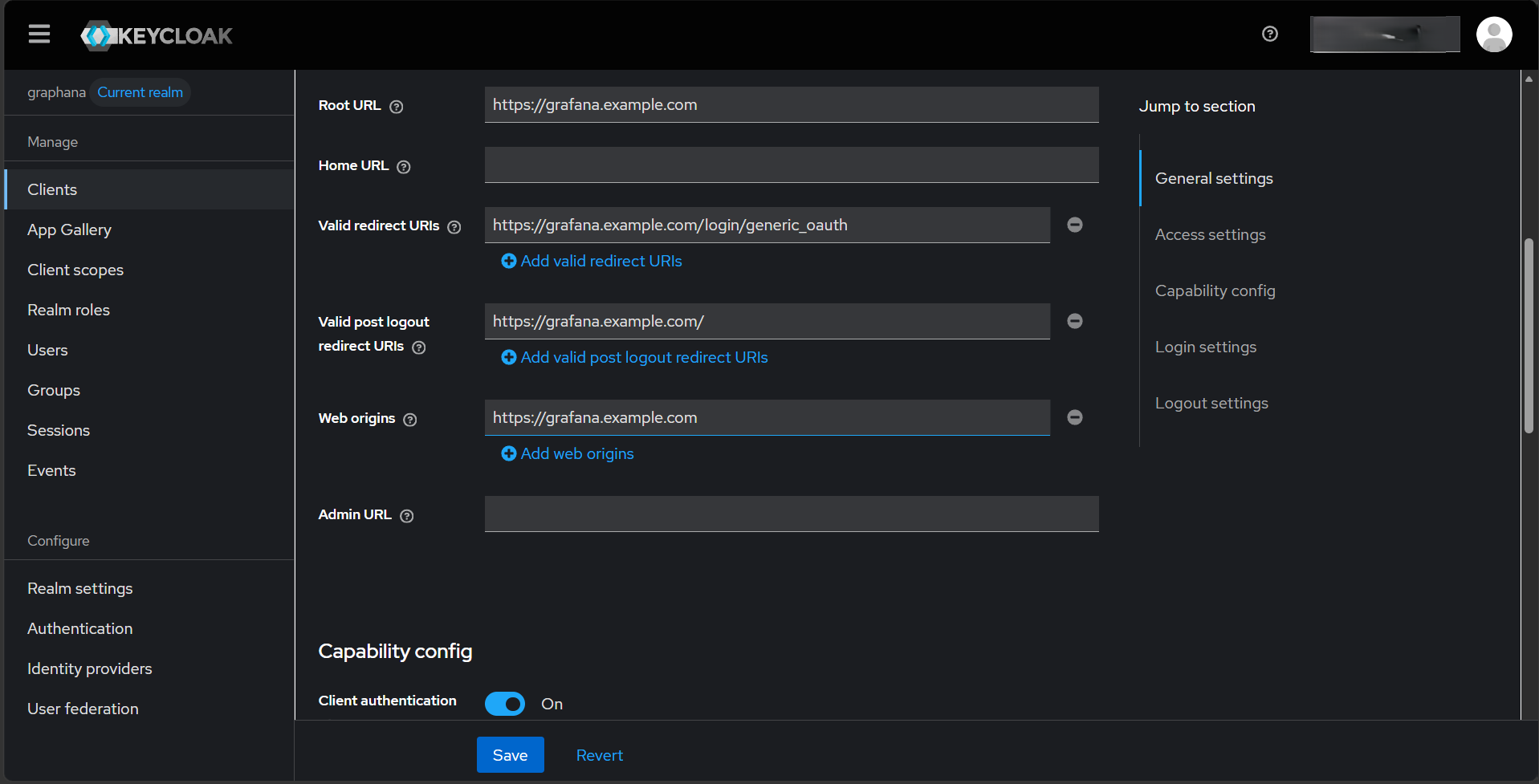Open Clients in the sidebar
Viewport: 1539px width, 784px height.
pos(149,189)
